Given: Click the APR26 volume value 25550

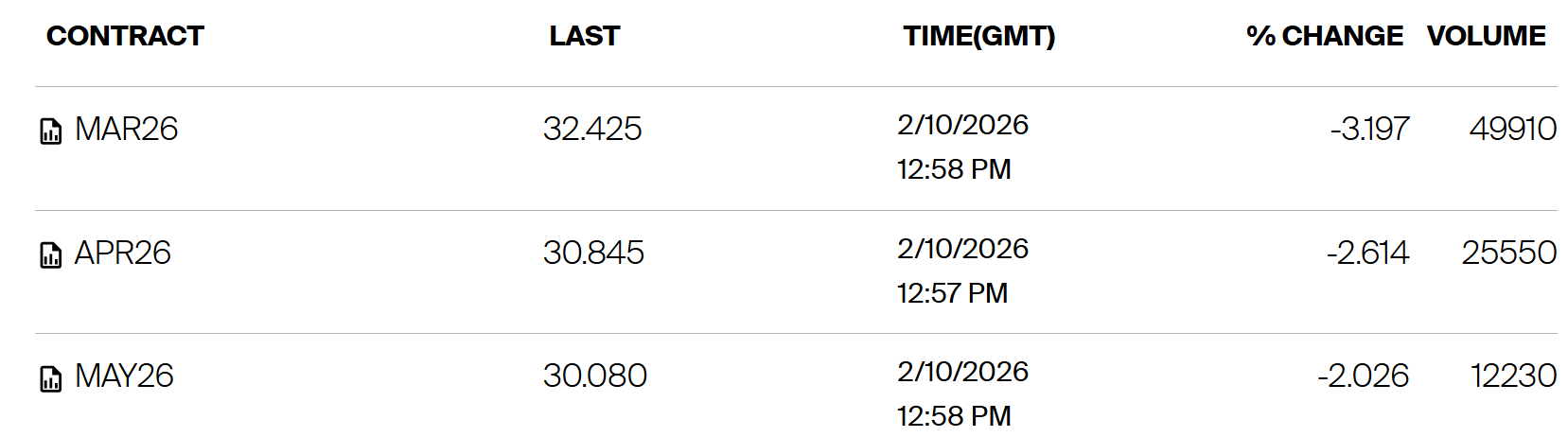Looking at the screenshot, I should pyautogui.click(x=1508, y=253).
